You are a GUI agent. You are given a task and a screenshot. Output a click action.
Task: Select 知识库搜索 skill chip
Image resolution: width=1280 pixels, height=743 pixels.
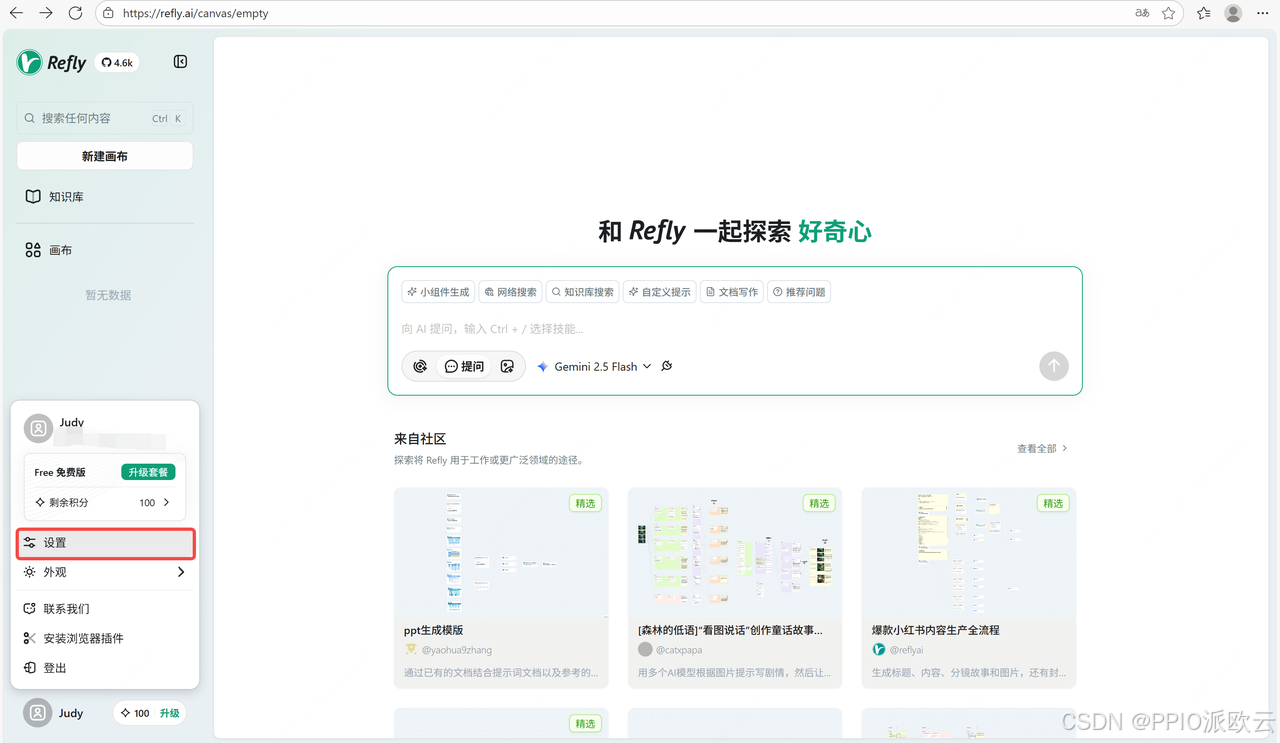point(582,292)
